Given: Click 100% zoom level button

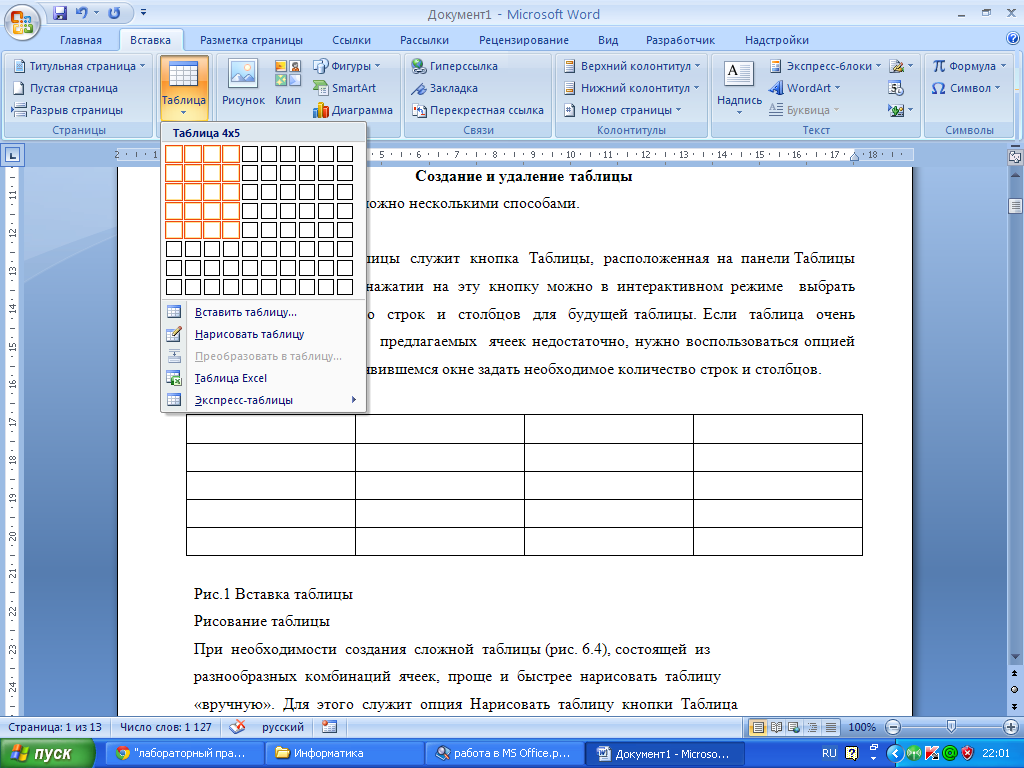Looking at the screenshot, I should (862, 727).
